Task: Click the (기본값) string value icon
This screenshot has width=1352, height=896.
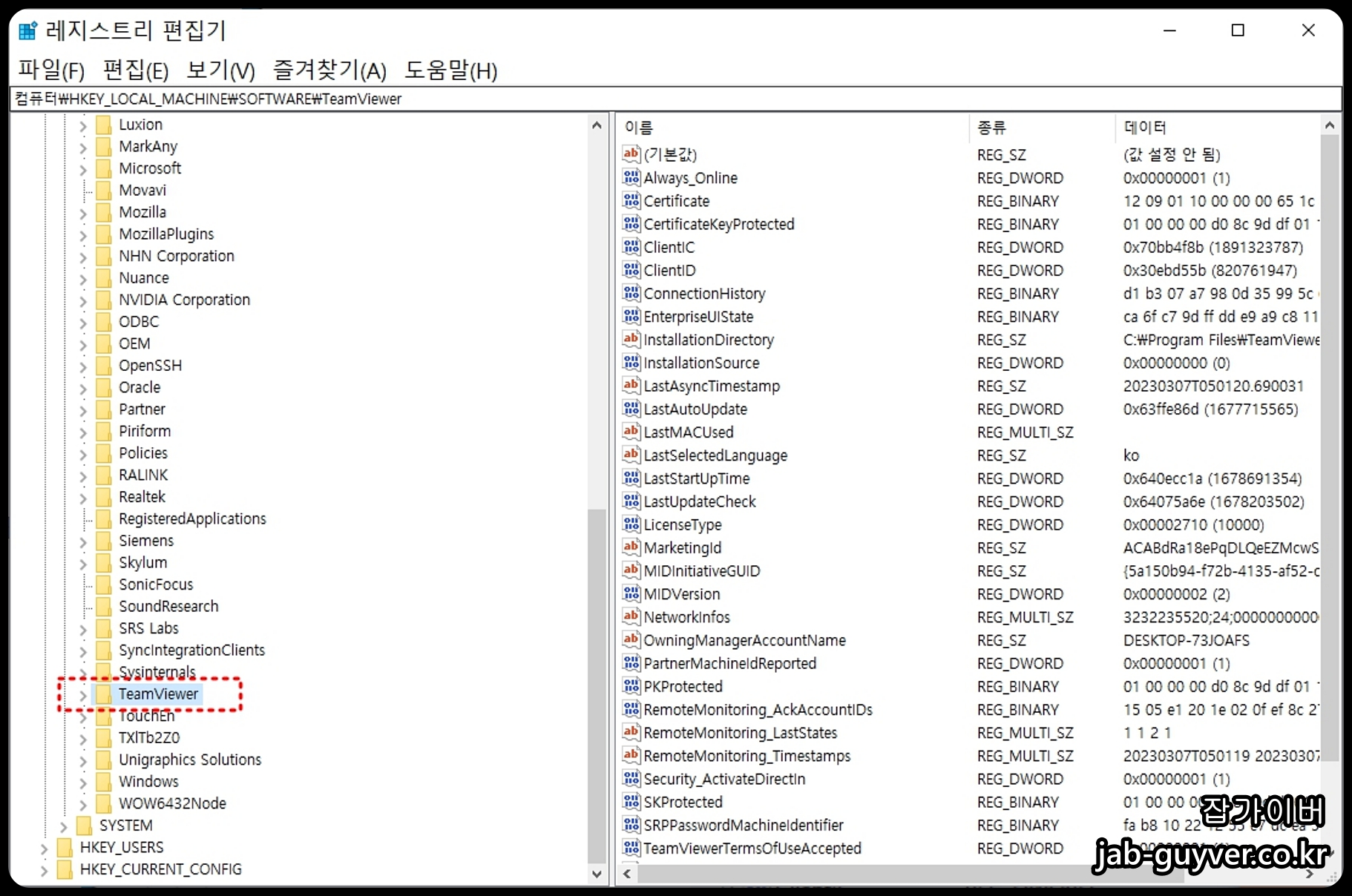Action: tap(631, 154)
